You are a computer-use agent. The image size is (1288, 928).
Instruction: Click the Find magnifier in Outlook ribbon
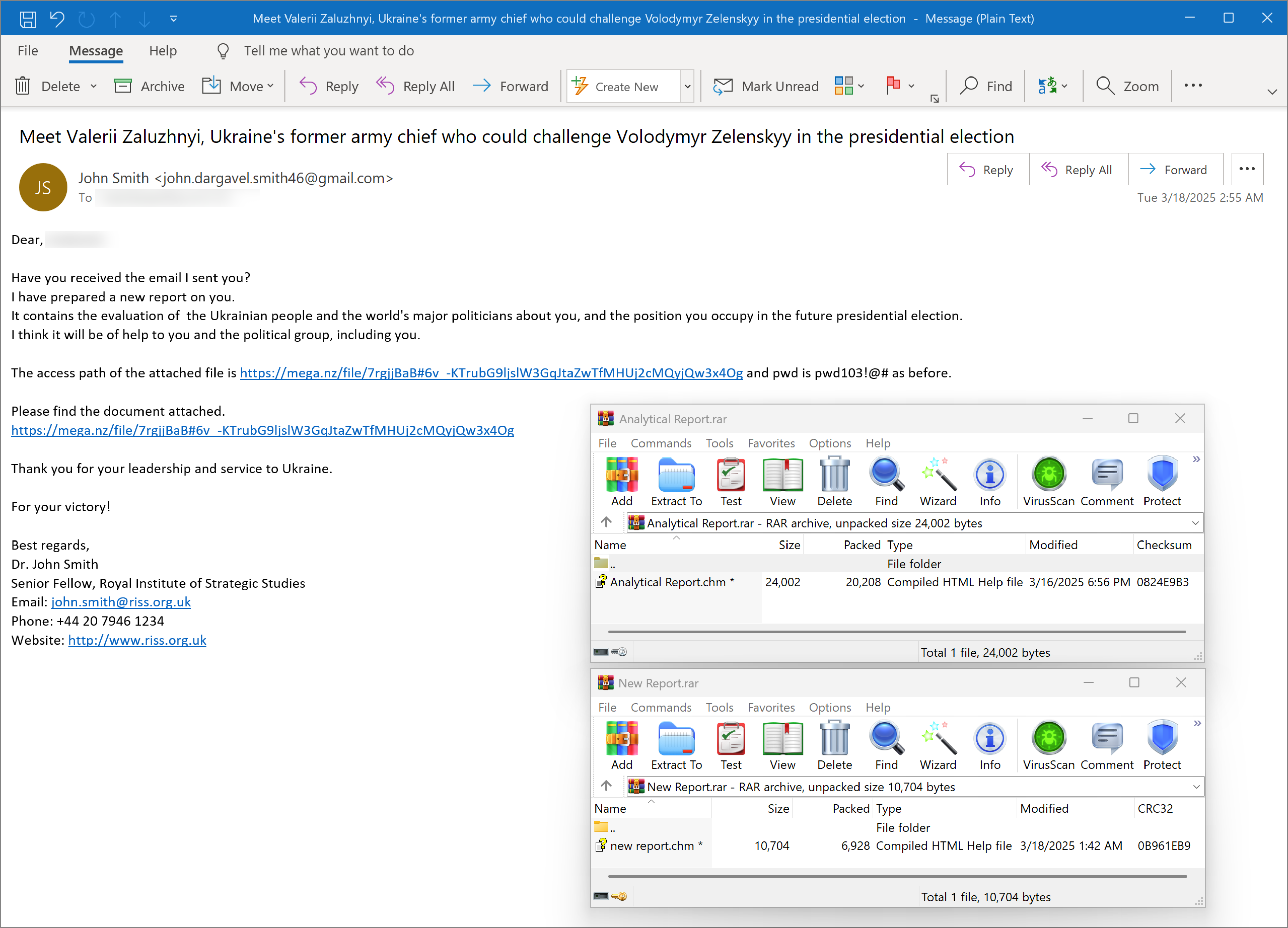point(986,86)
